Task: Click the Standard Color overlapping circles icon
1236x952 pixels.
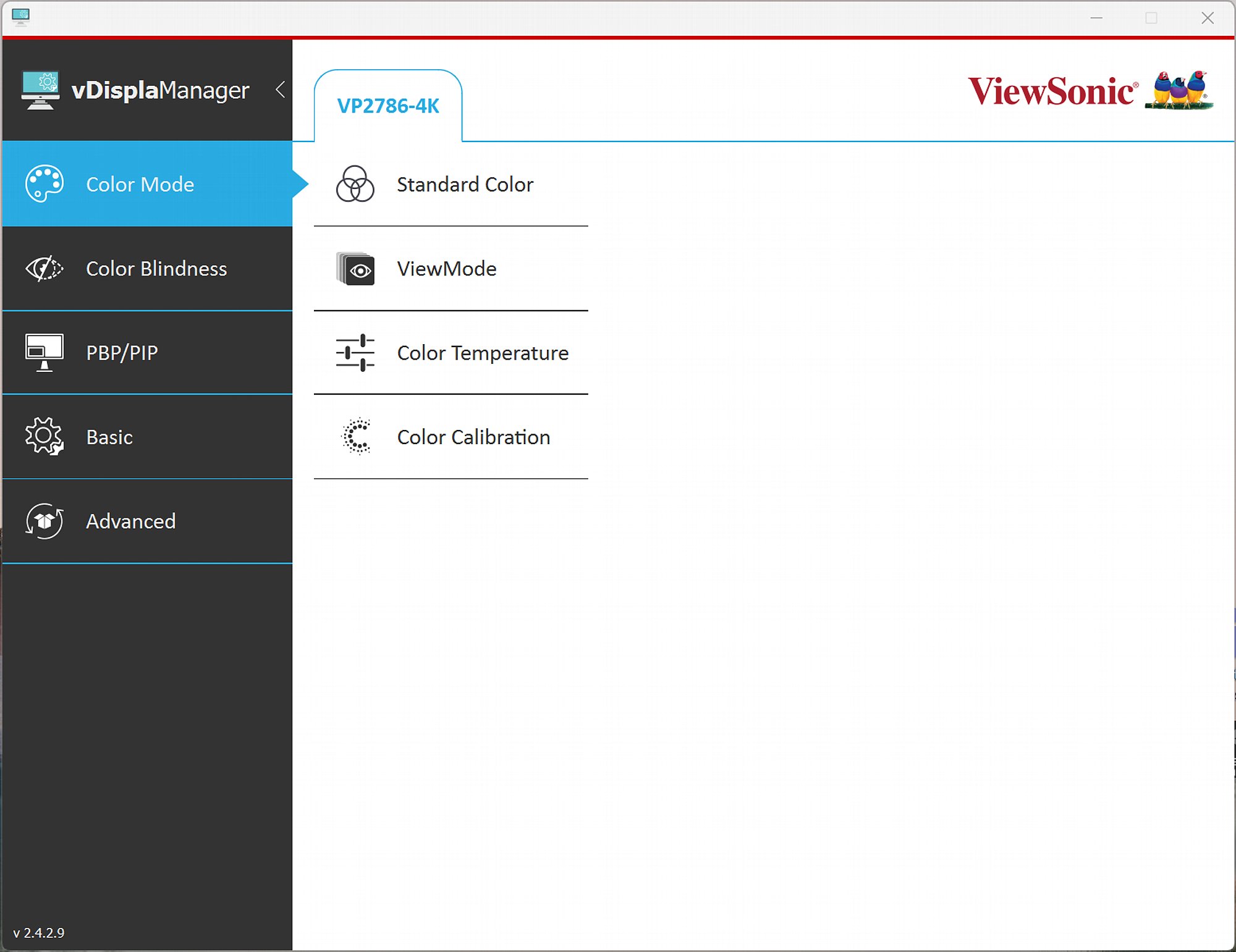Action: click(355, 183)
